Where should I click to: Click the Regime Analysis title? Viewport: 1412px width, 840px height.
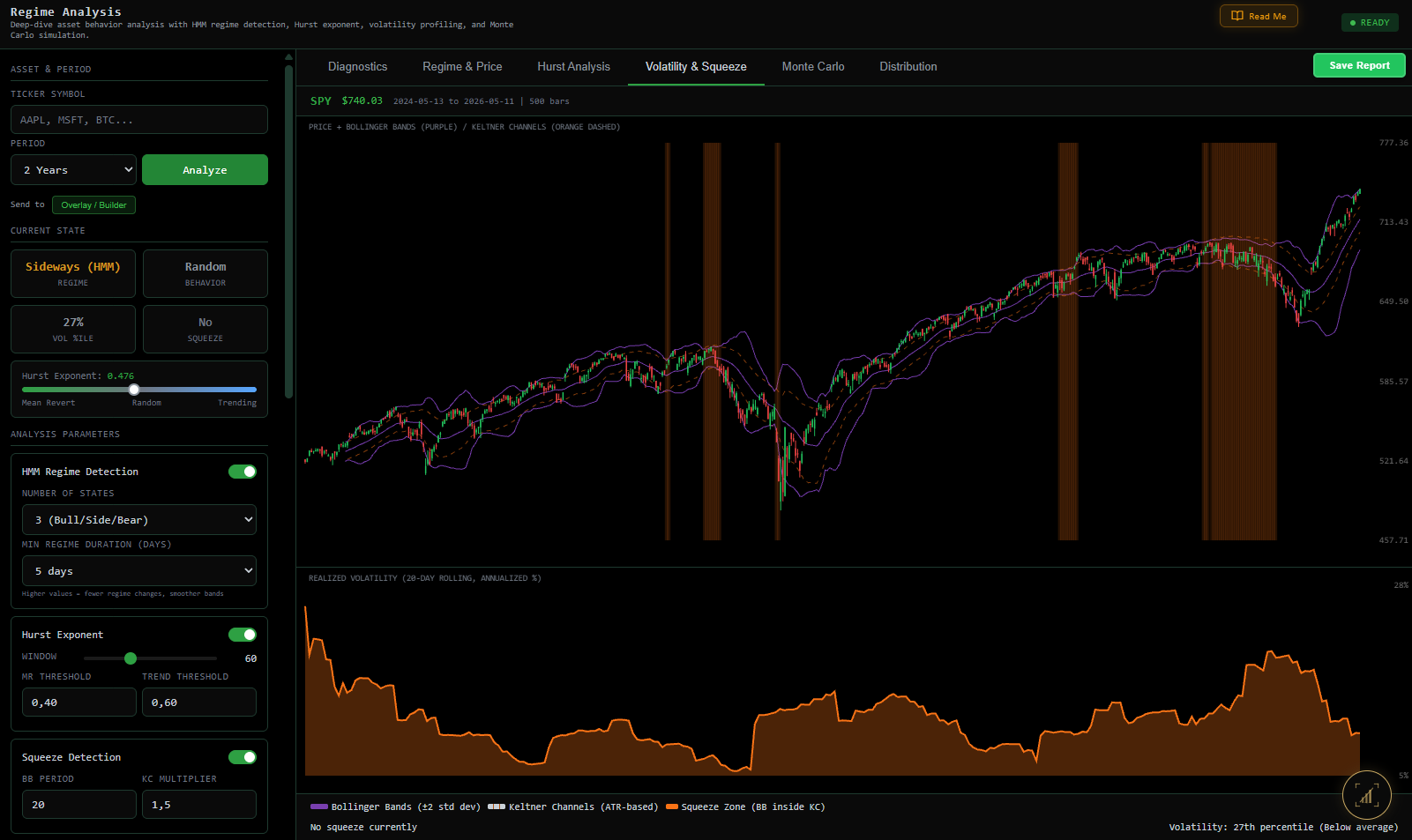66,11
